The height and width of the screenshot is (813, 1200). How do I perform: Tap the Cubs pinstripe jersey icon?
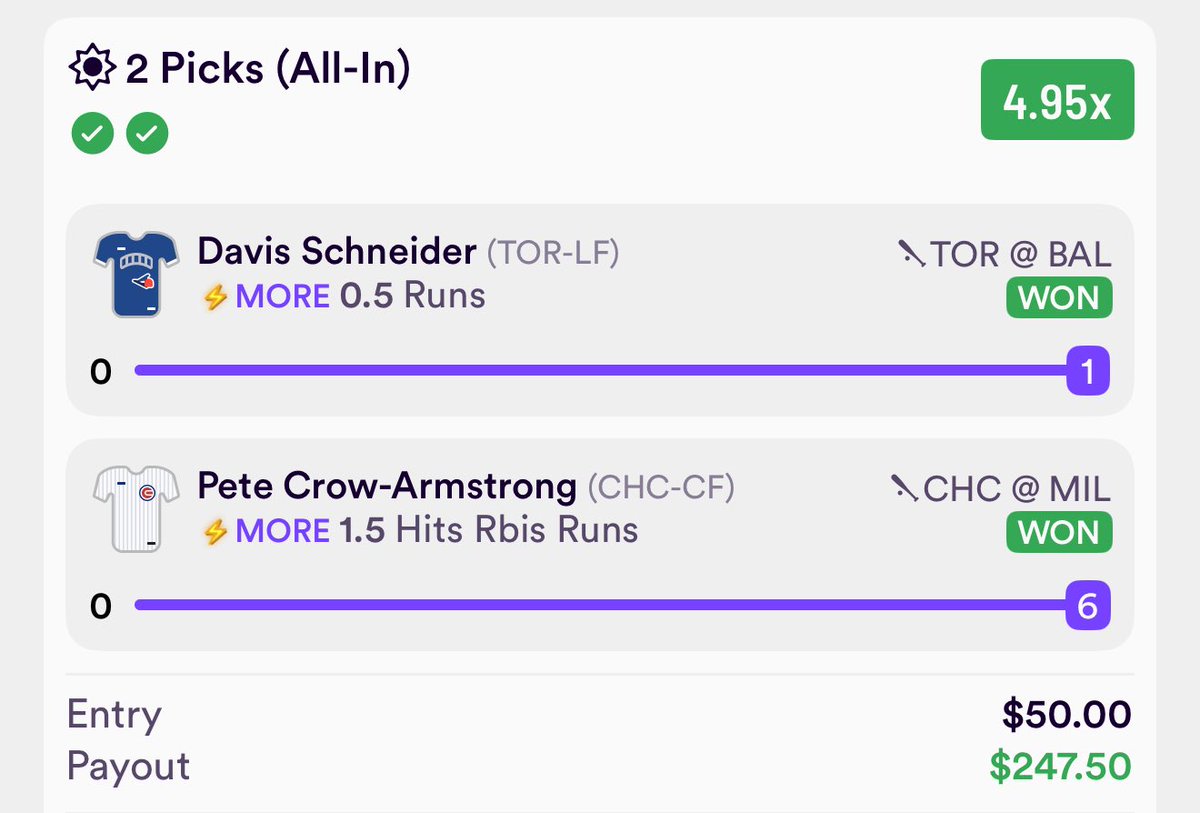pos(136,508)
